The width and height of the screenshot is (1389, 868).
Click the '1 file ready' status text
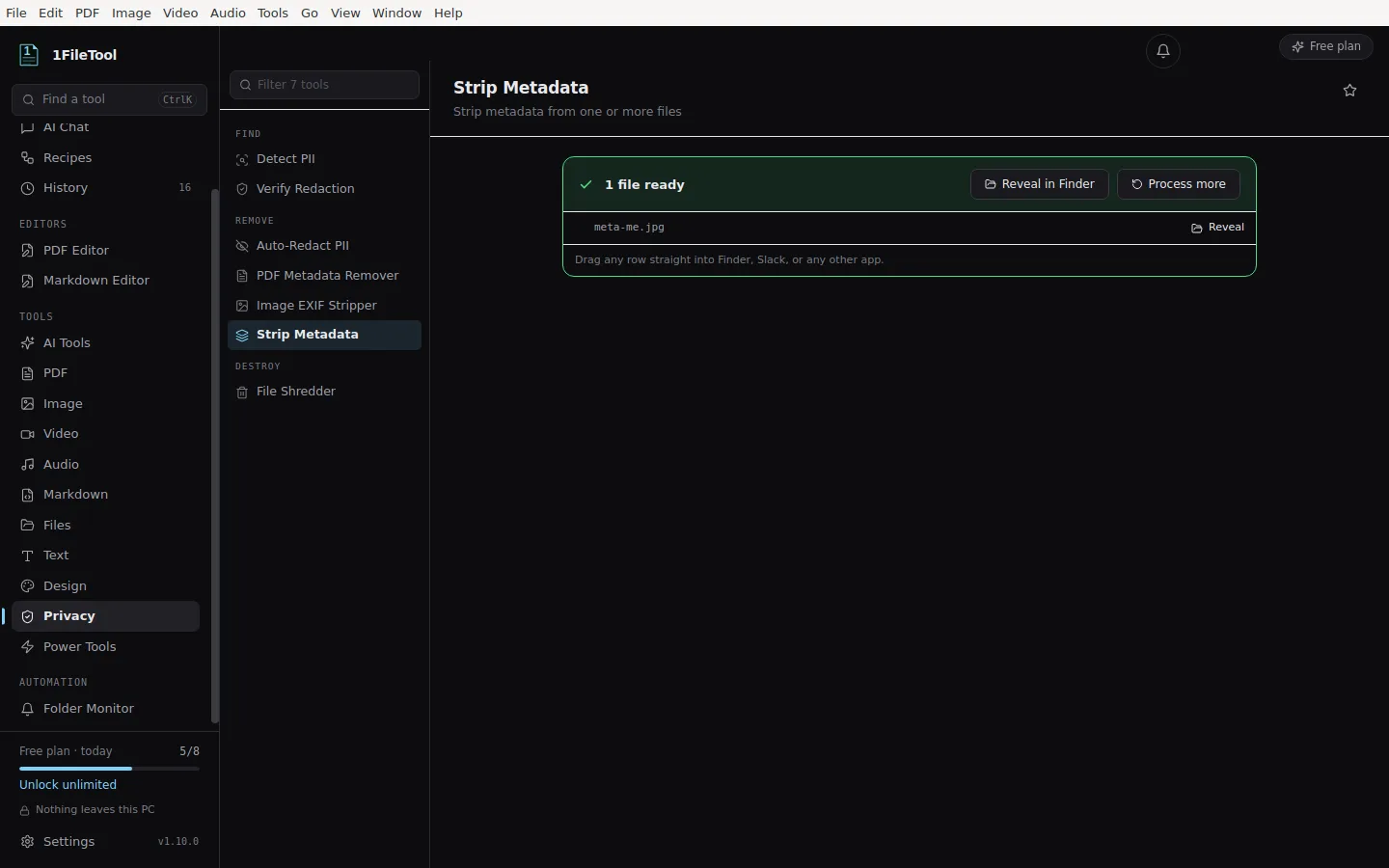click(644, 184)
